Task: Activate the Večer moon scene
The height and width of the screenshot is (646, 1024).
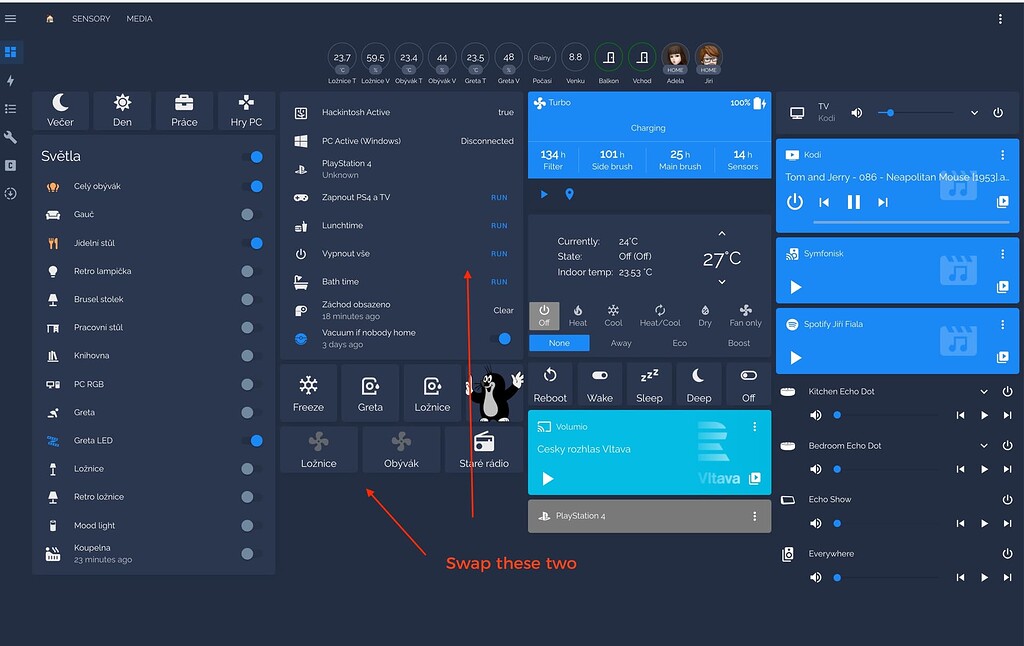Action: tap(60, 110)
